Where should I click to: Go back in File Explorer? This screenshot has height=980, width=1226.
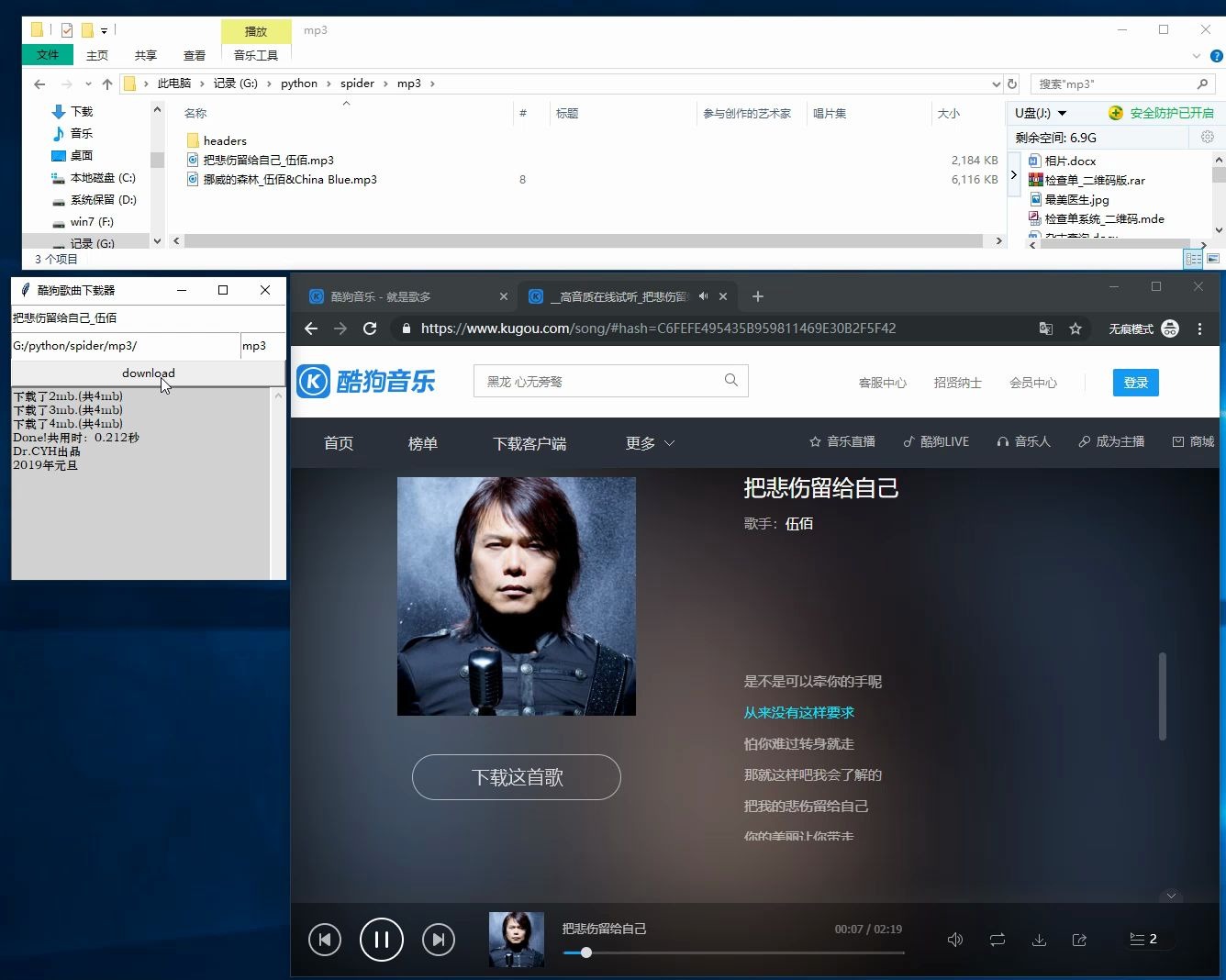39,84
